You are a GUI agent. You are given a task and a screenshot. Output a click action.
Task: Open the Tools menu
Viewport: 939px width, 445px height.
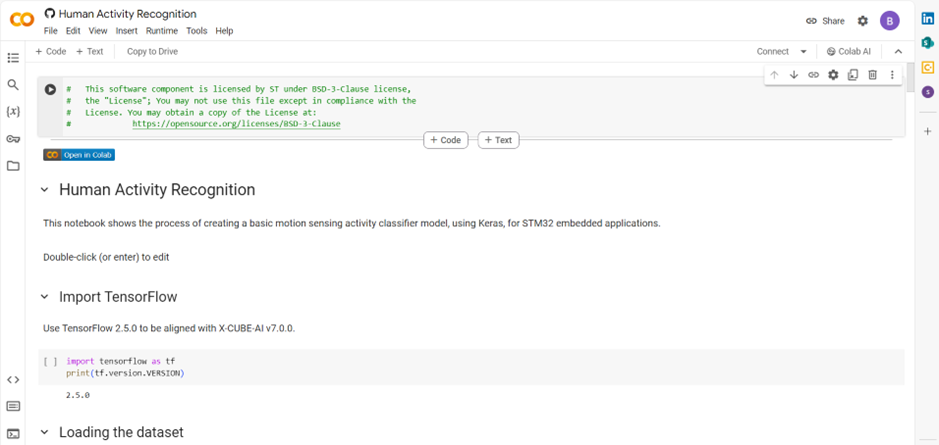click(196, 31)
